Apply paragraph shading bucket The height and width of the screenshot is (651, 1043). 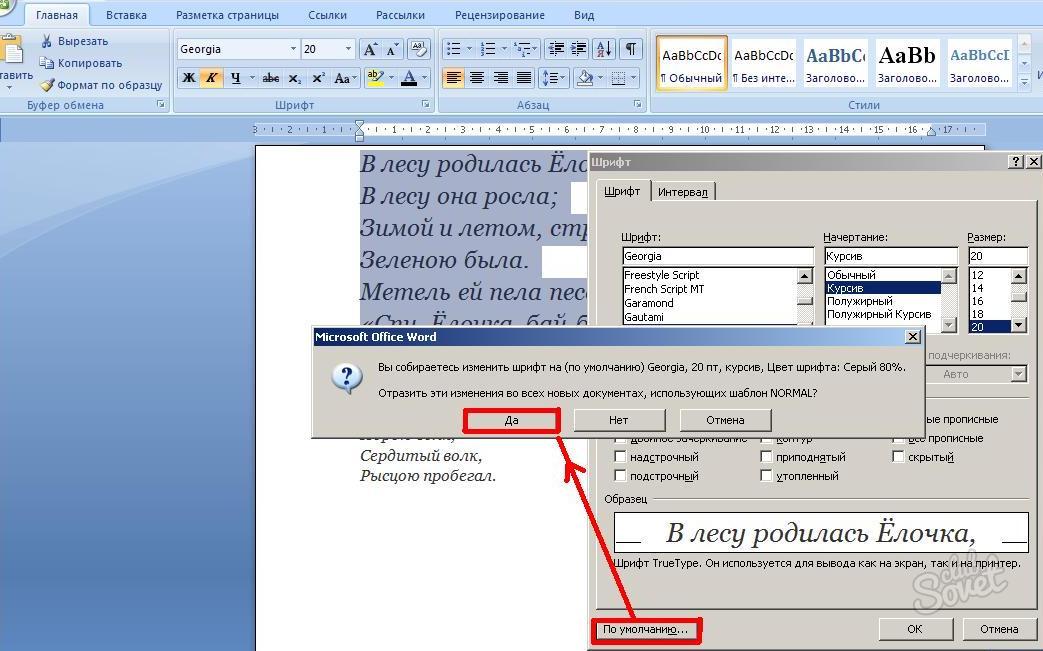coord(585,78)
